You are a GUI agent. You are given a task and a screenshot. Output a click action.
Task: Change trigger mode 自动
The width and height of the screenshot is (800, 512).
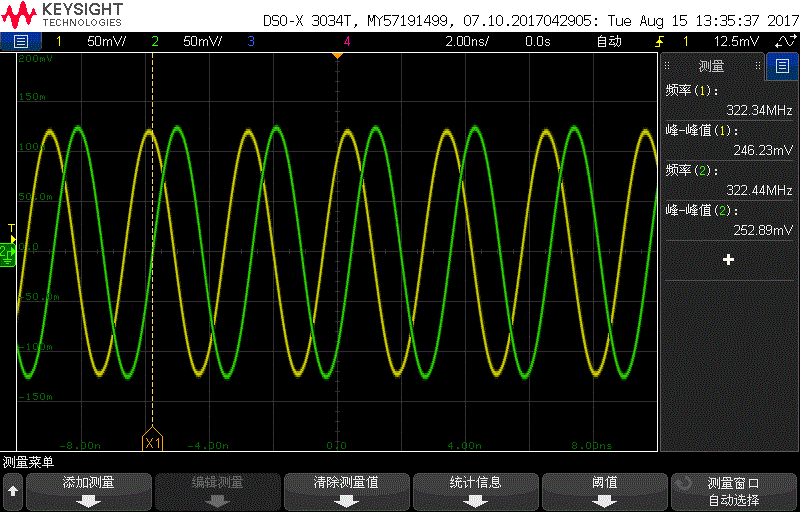(609, 42)
